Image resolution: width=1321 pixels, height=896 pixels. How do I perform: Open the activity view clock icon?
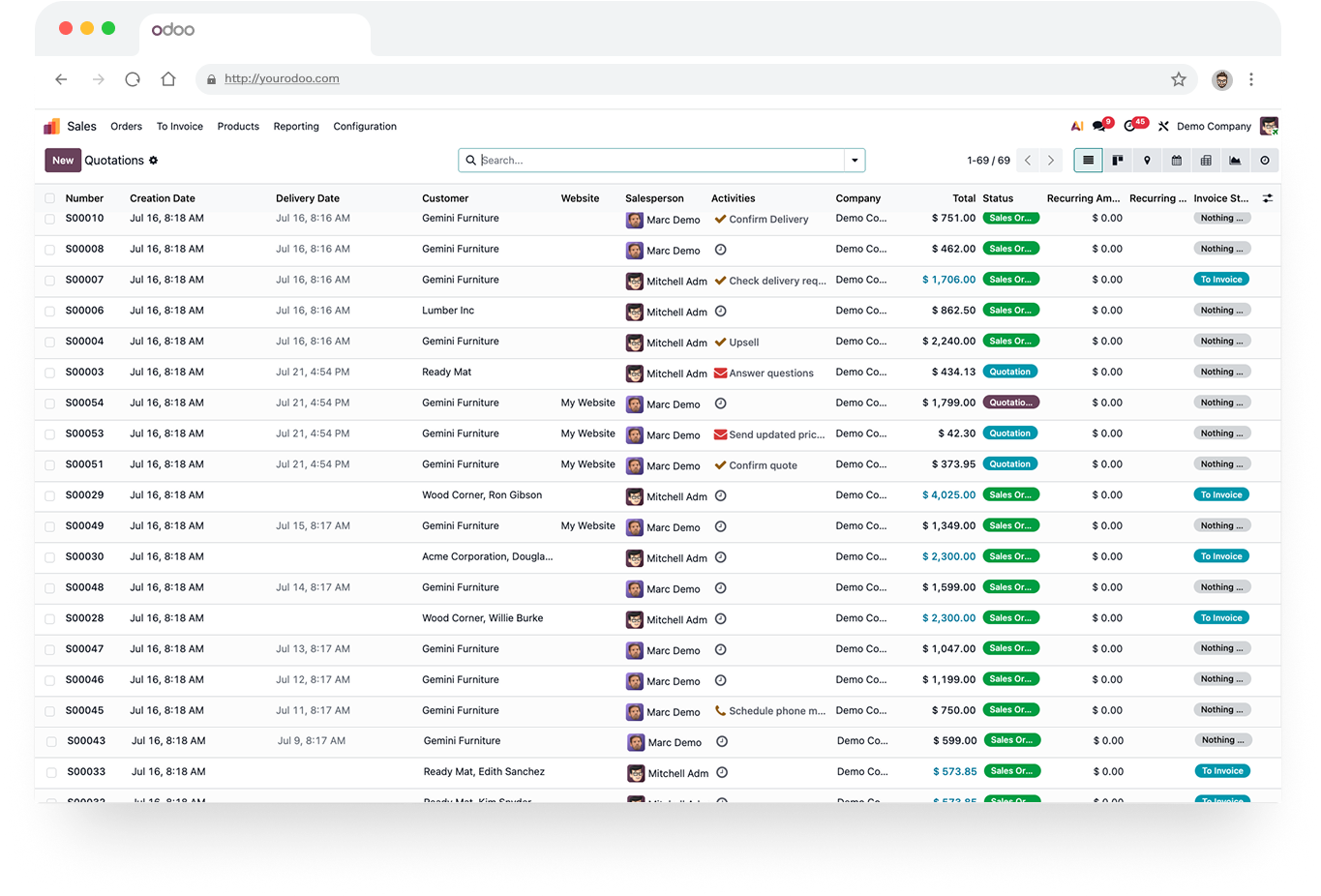coord(1264,161)
